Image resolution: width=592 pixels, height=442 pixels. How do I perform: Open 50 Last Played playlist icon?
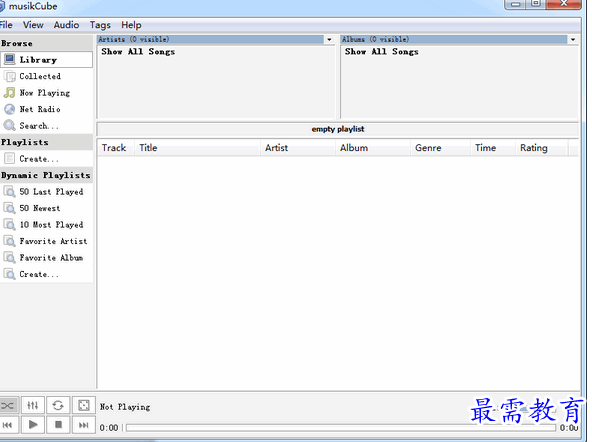click(x=9, y=192)
